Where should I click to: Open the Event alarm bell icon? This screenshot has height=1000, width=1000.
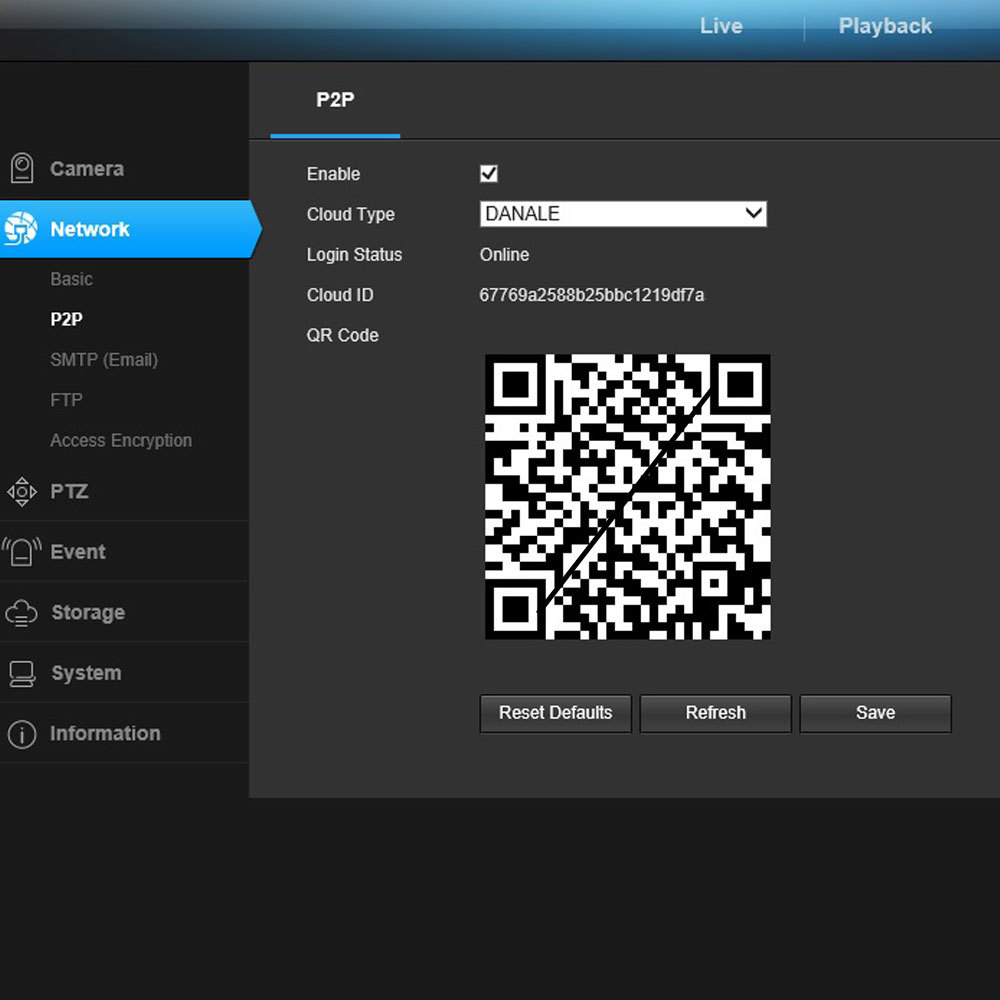21,552
